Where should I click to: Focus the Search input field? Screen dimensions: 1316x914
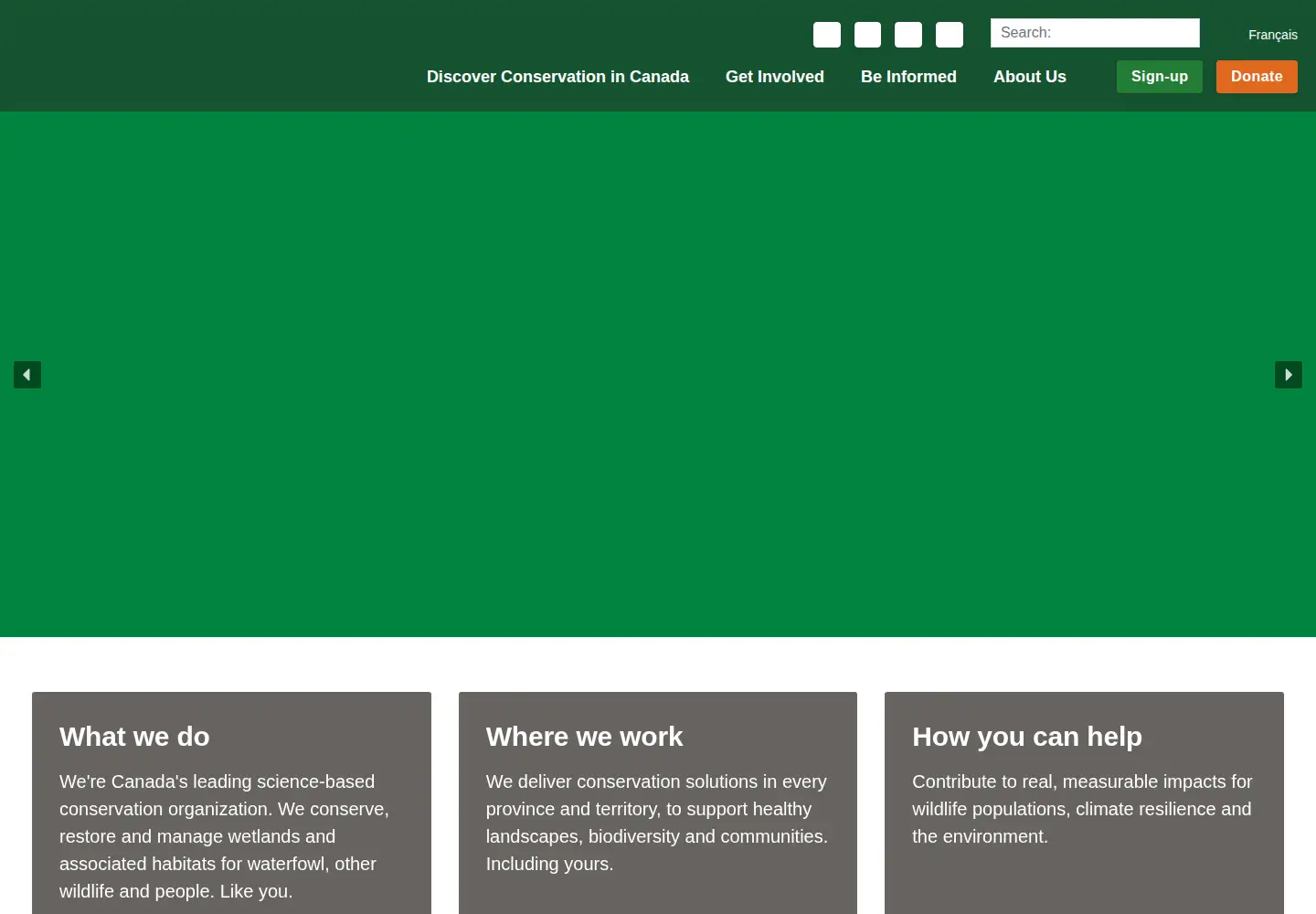[x=1095, y=33]
